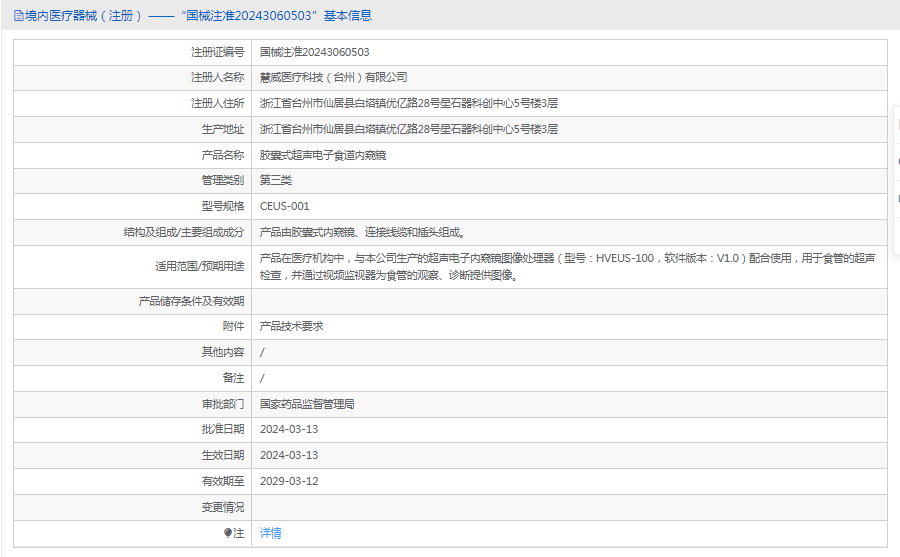Click the 注册人住所 label
900x557 pixels.
point(218,103)
